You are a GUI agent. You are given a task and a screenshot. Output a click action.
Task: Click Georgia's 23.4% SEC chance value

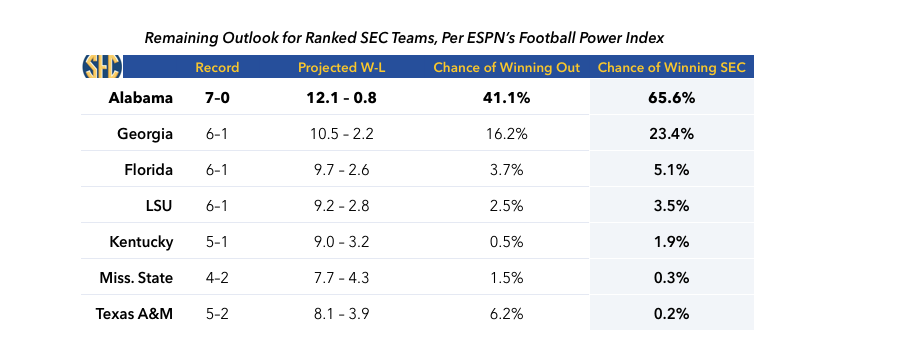point(672,134)
